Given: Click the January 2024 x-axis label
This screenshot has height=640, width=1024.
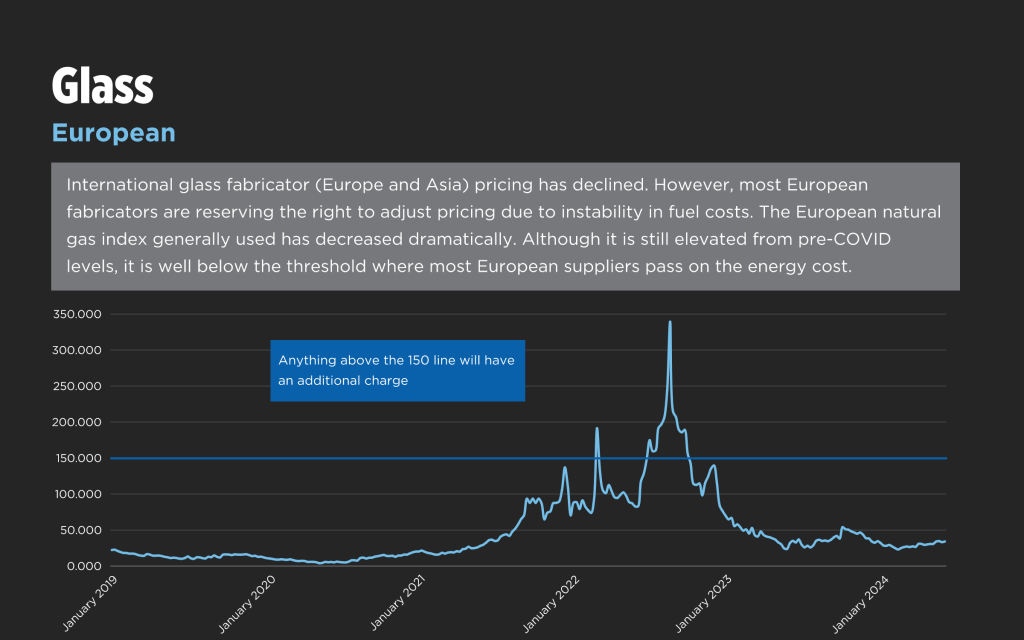Looking at the screenshot, I should [x=858, y=602].
